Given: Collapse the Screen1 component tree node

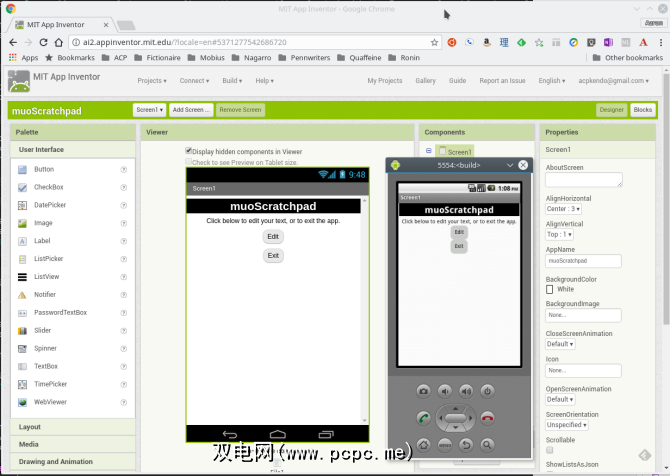Looking at the screenshot, I should (429, 151).
